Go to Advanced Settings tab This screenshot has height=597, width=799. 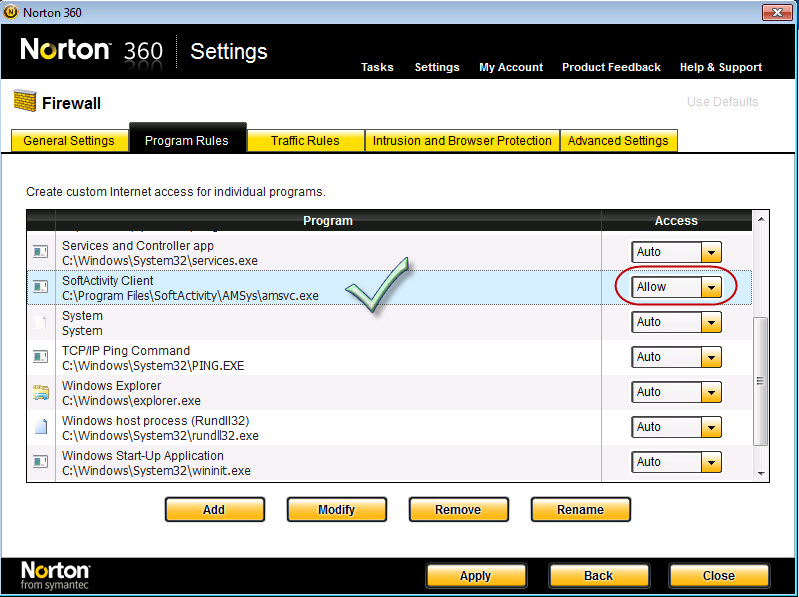coord(618,141)
